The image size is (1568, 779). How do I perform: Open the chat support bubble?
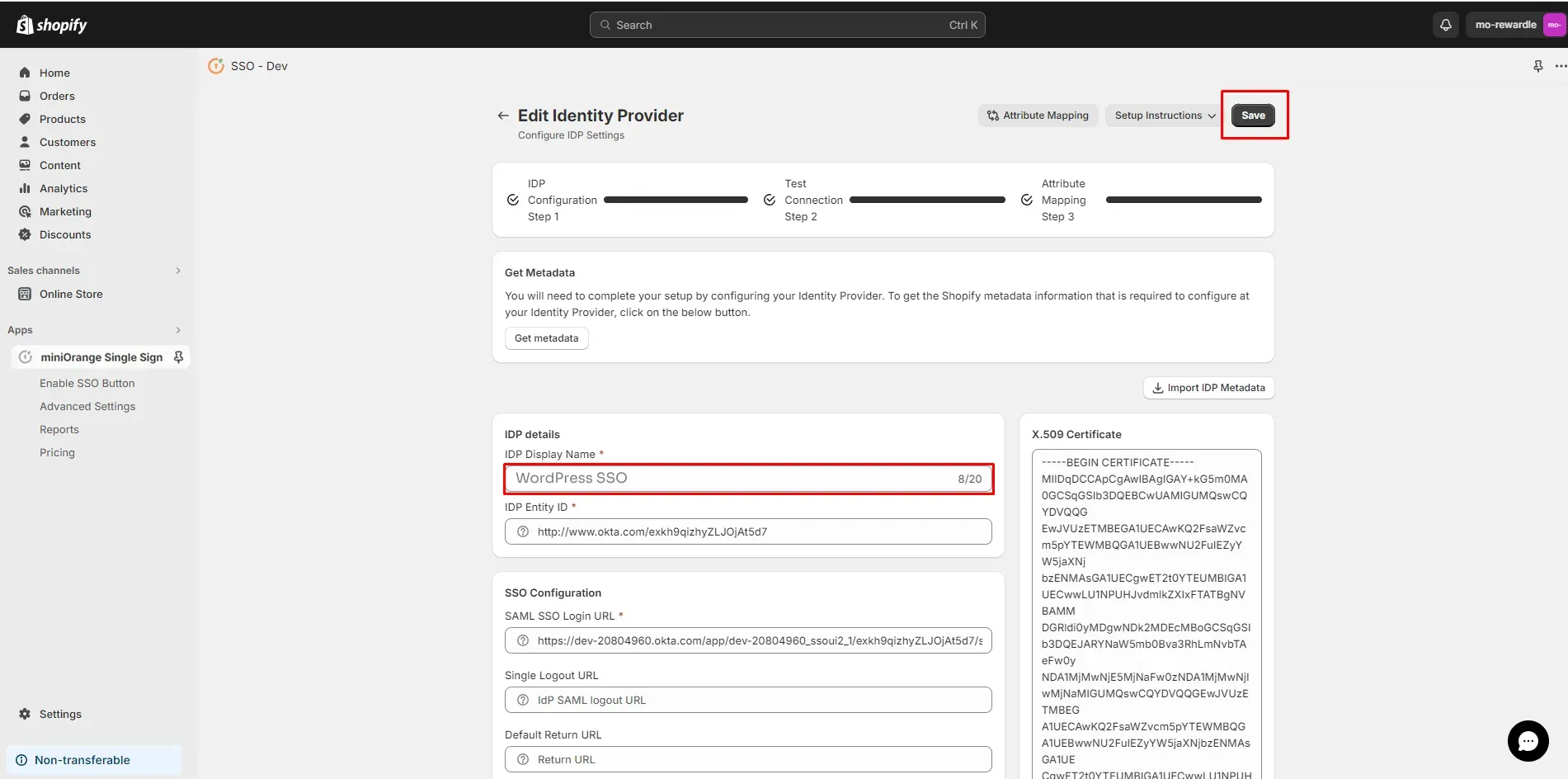(1528, 741)
